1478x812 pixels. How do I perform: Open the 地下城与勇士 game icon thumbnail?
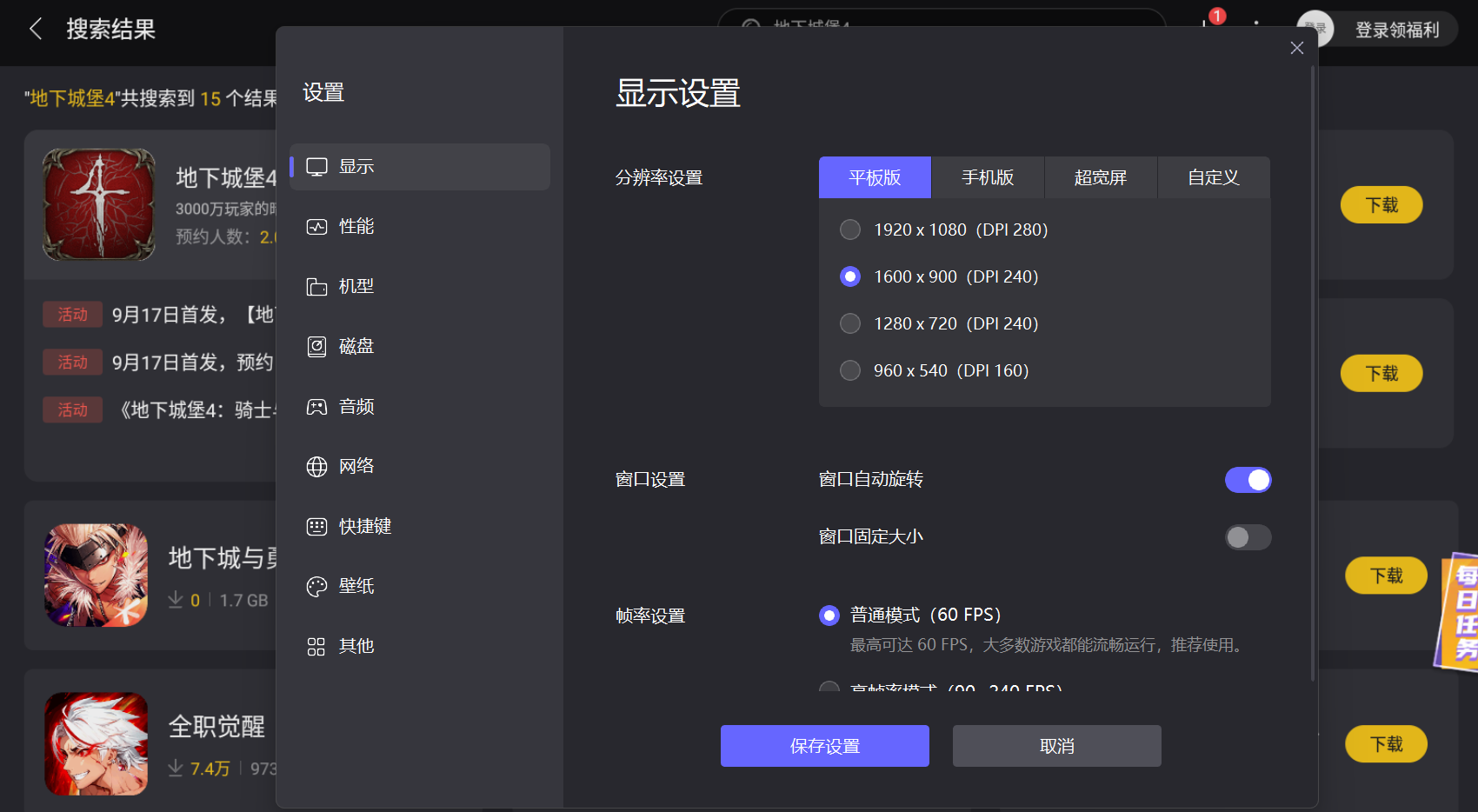coord(97,575)
